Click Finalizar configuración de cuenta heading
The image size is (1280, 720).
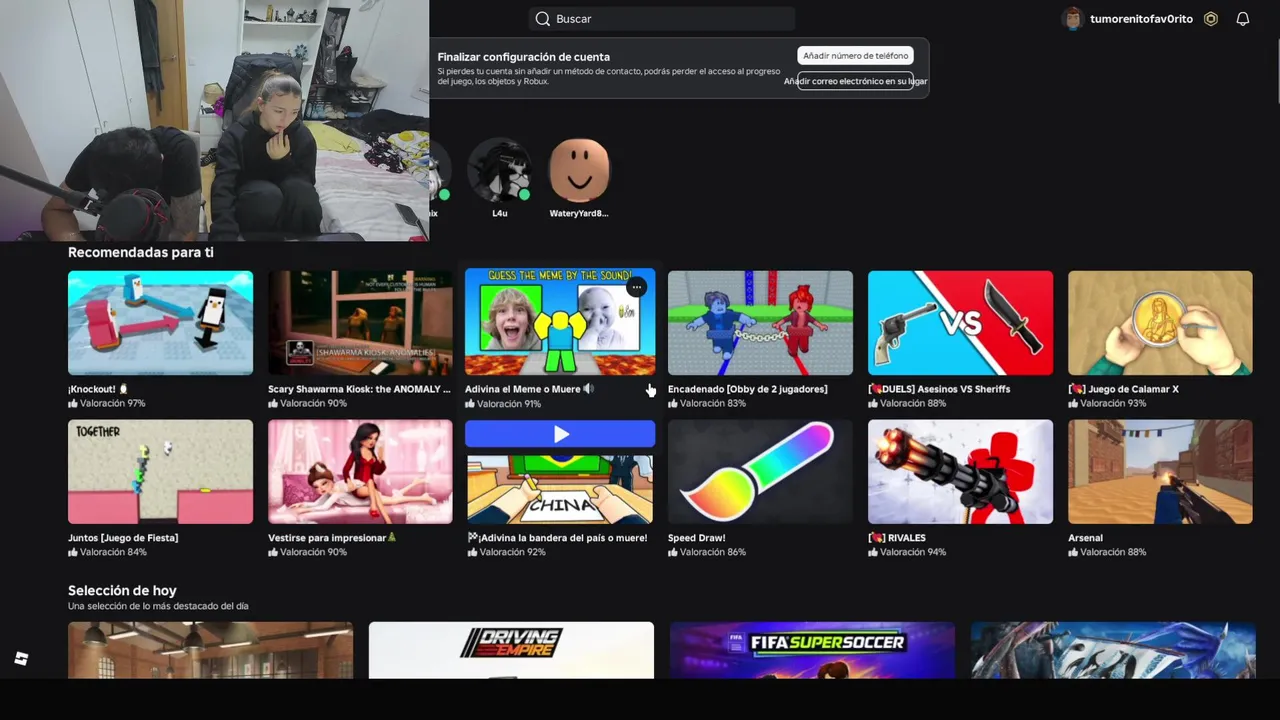click(x=523, y=57)
